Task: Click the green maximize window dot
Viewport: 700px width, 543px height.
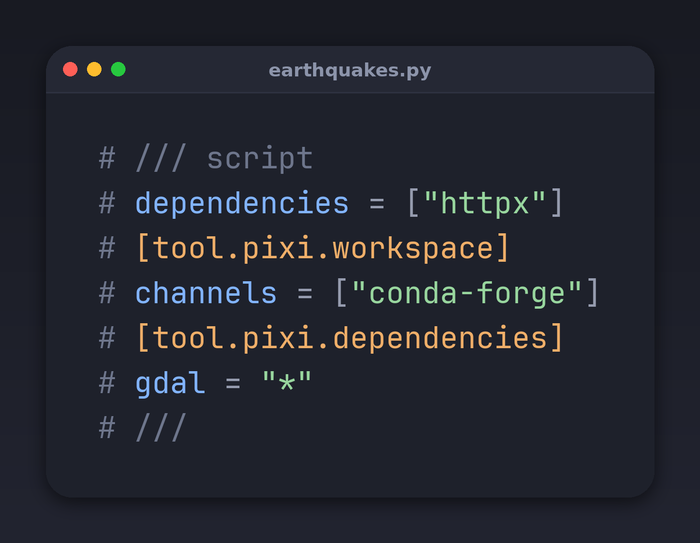Action: pyautogui.click(x=118, y=70)
